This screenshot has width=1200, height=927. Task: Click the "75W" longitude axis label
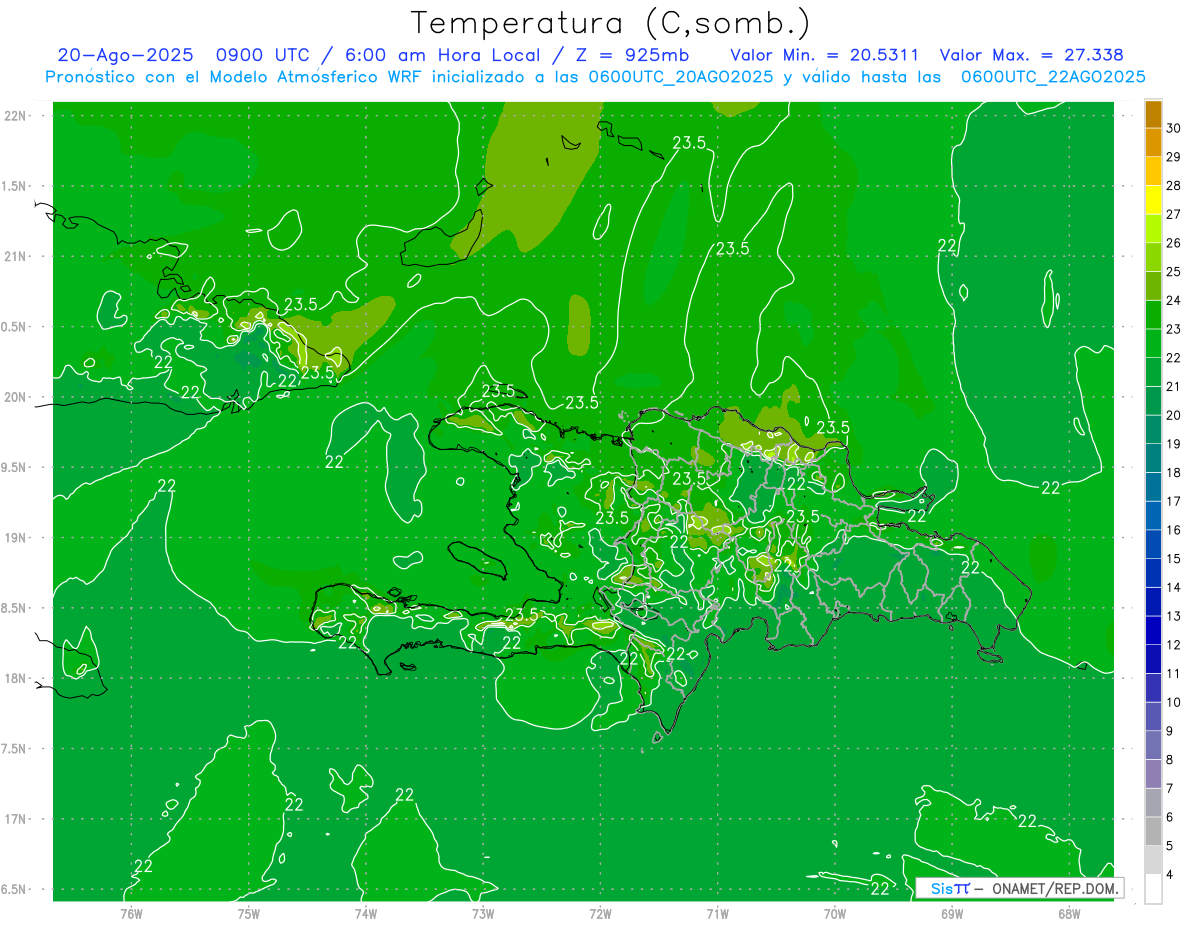[x=248, y=913]
